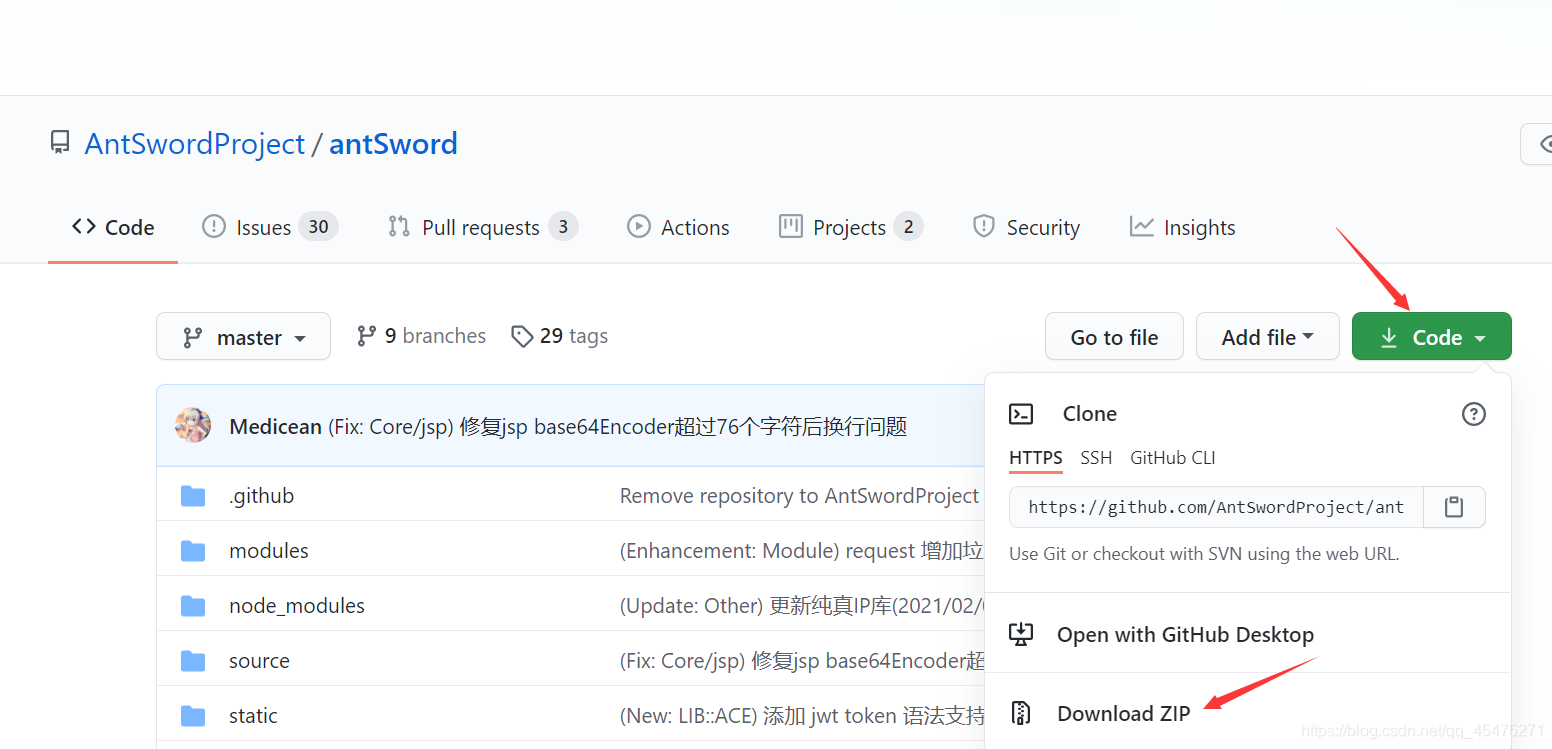Copy clone URL with clipboard icon
Image resolution: width=1552 pixels, height=749 pixels.
pos(1453,507)
